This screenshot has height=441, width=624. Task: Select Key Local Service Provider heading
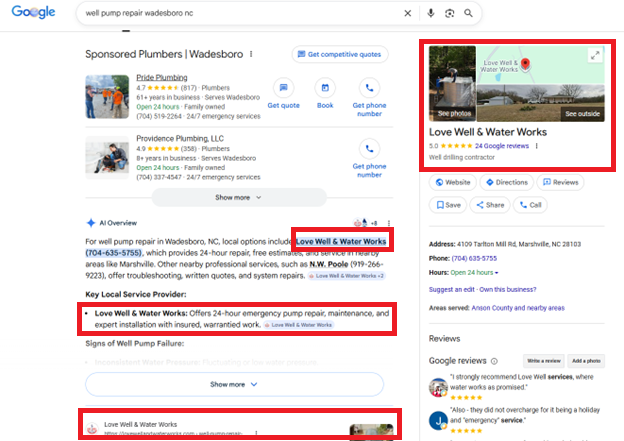pyautogui.click(x=136, y=295)
